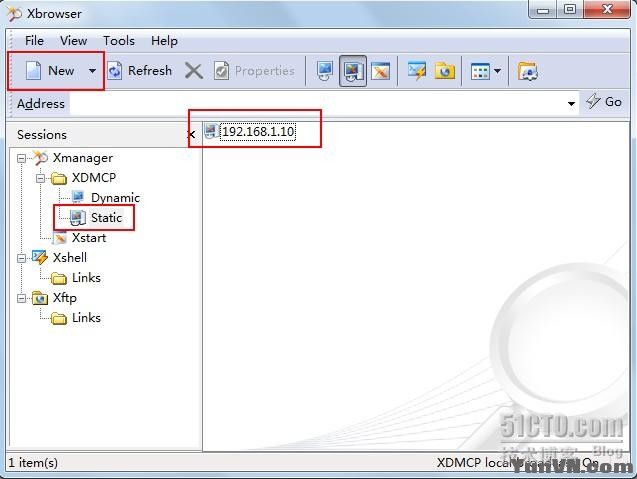Select the Links folder under Xftp
This screenshot has height=479, width=637.
coord(87,318)
